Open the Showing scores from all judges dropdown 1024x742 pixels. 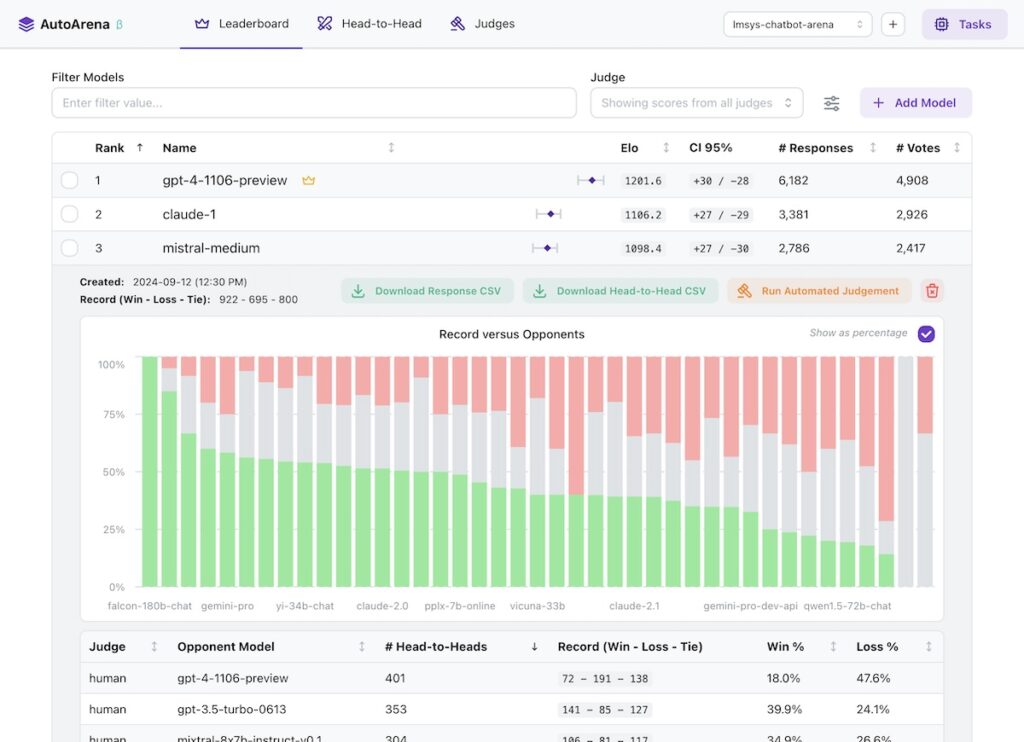tap(697, 102)
